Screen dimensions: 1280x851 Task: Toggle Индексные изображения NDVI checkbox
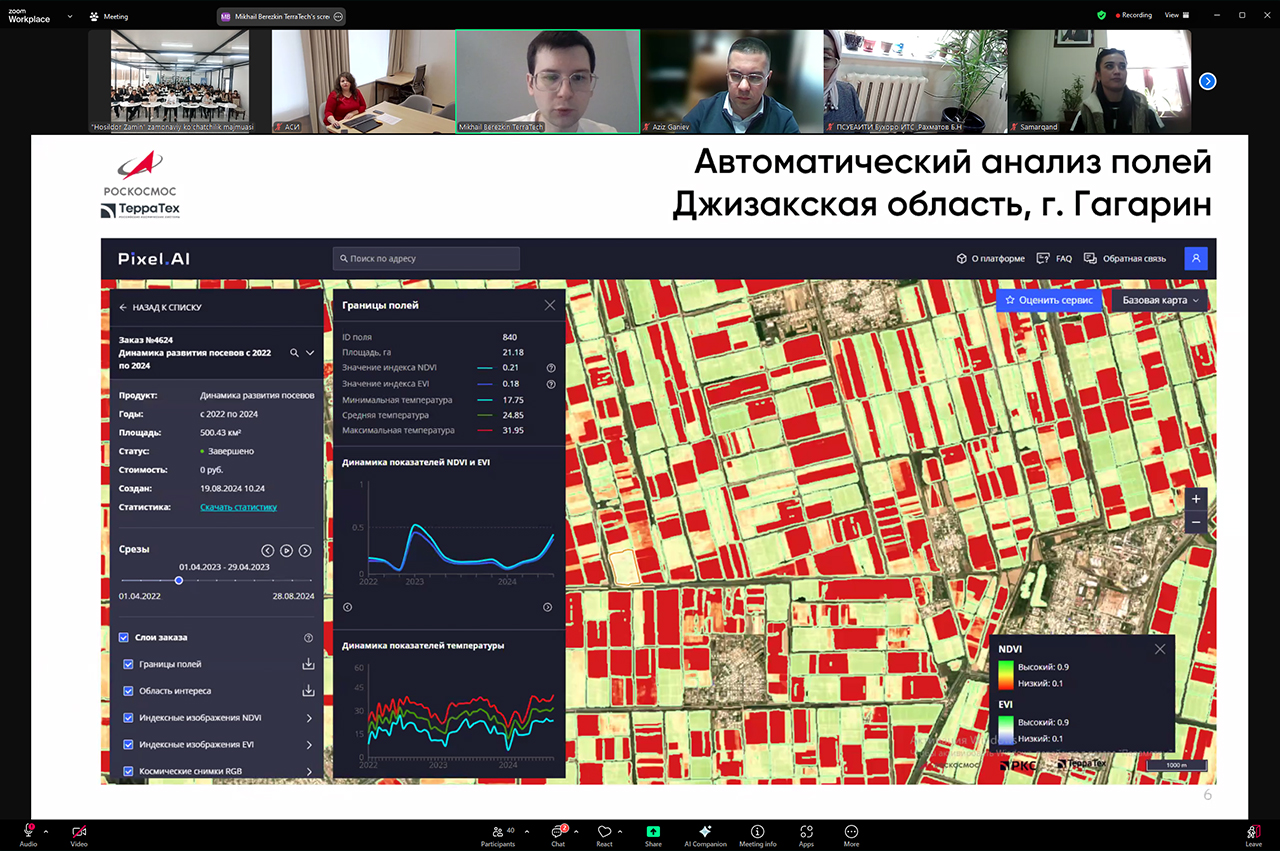[x=128, y=718]
